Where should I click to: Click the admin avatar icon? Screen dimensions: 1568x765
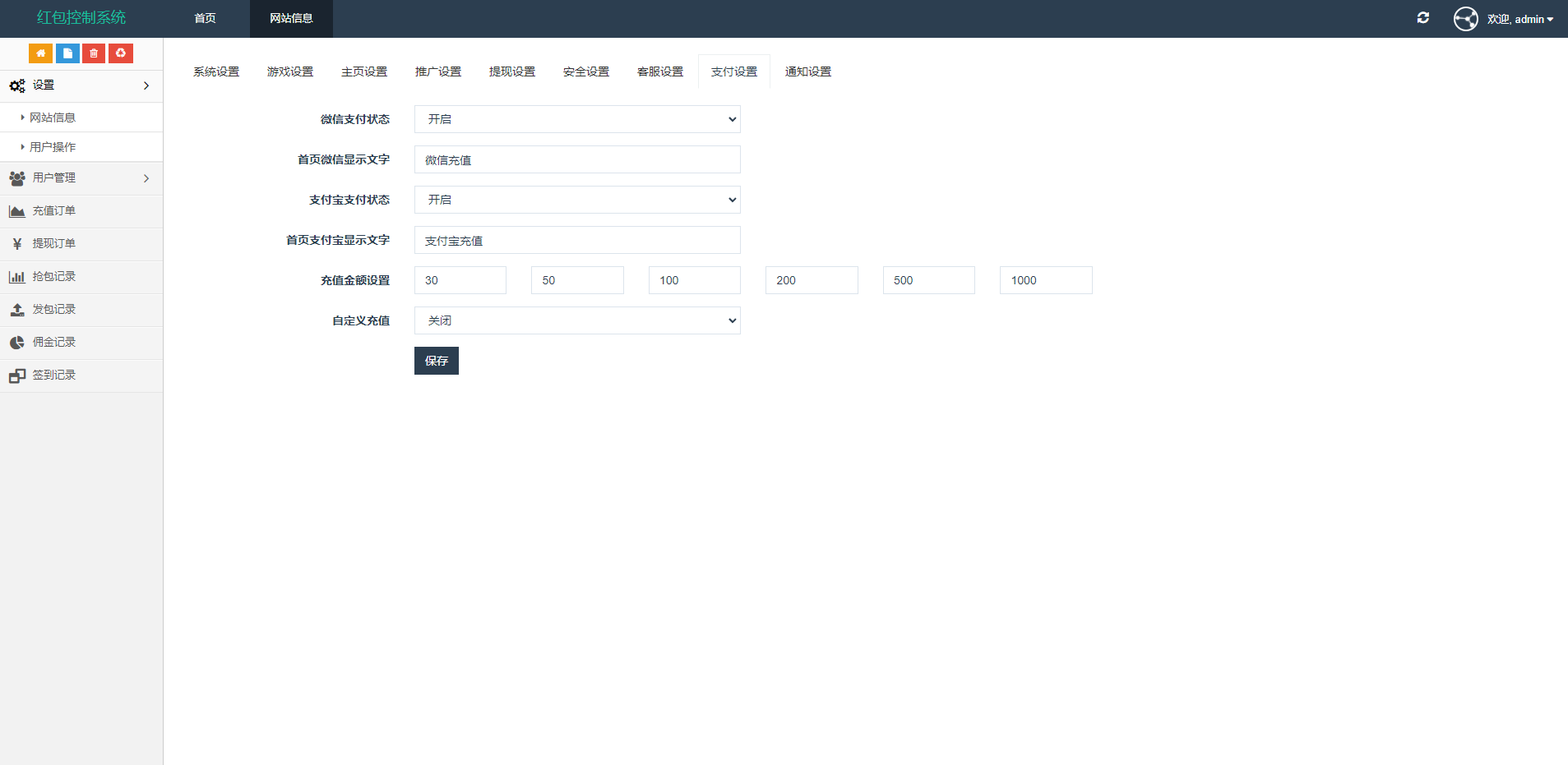pyautogui.click(x=1465, y=19)
